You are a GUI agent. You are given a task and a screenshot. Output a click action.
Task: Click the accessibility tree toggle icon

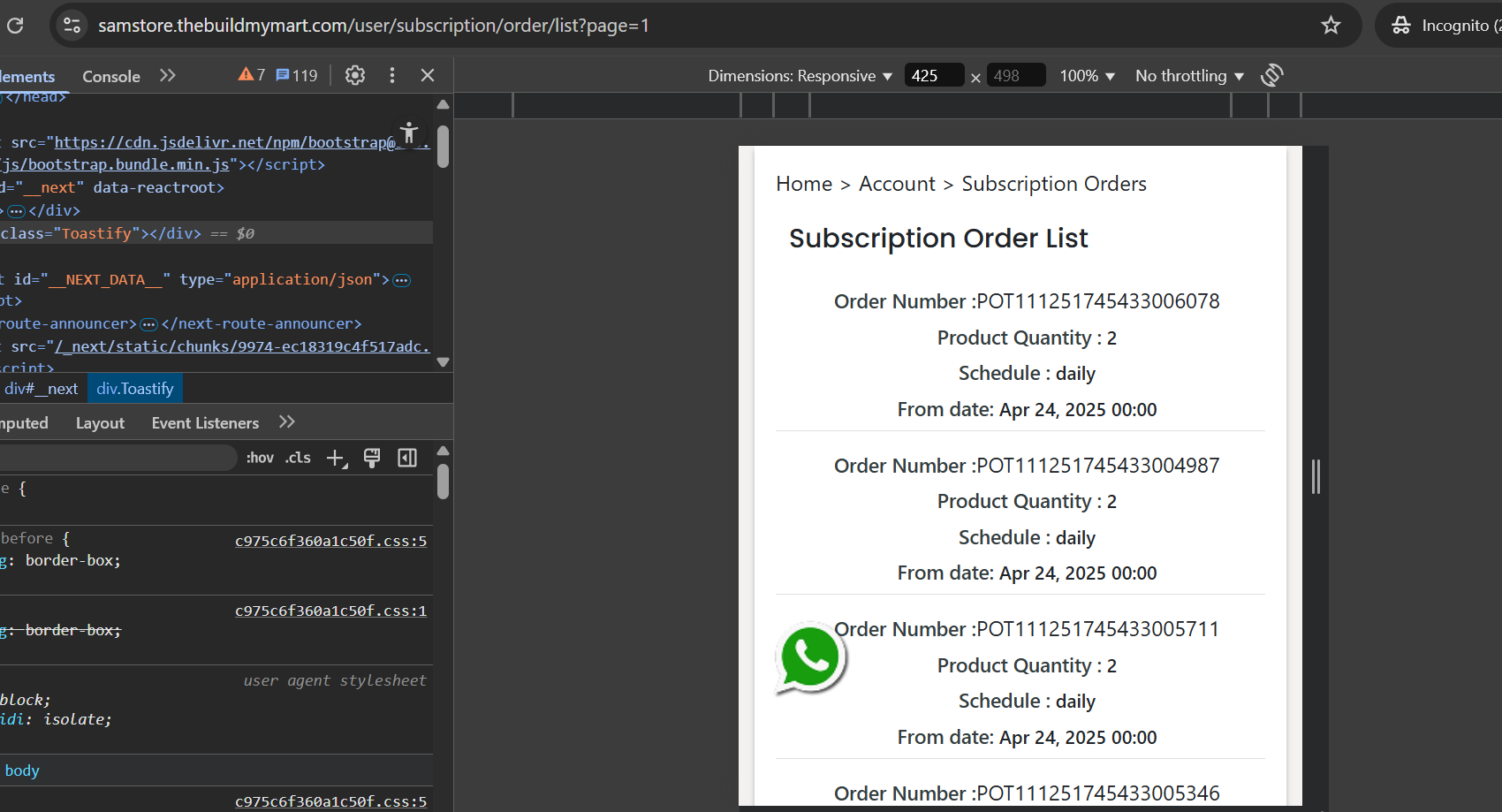[408, 133]
